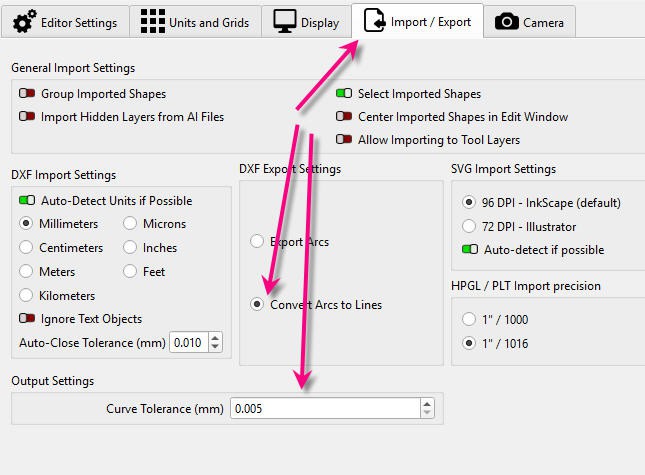645x475 pixels.
Task: Select Inches as DXF import unit
Action: (130, 248)
